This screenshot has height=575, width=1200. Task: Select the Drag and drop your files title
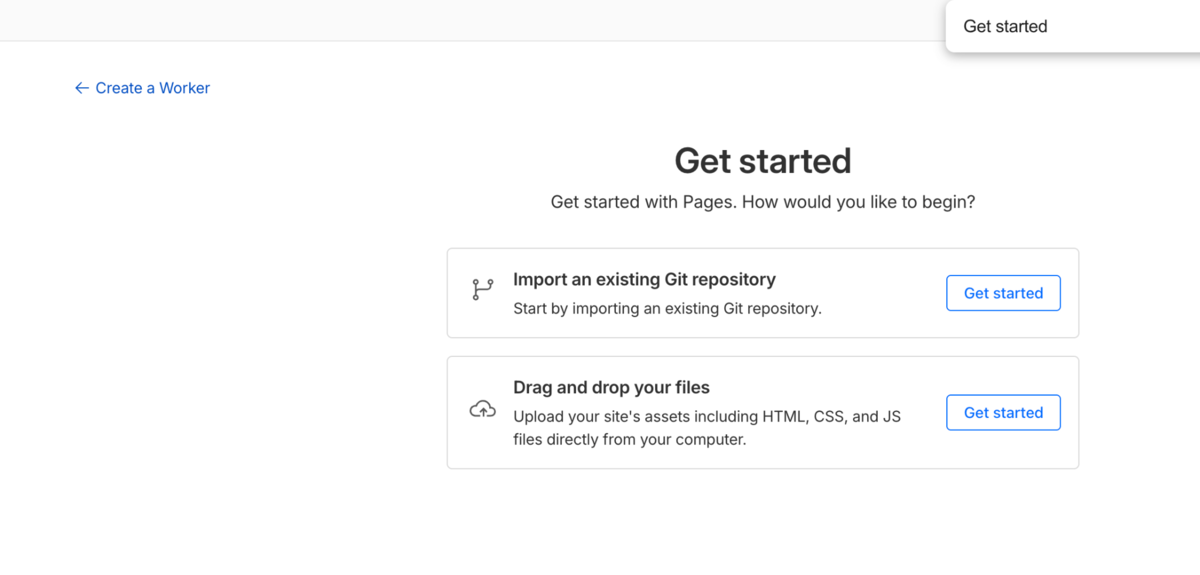click(x=611, y=387)
